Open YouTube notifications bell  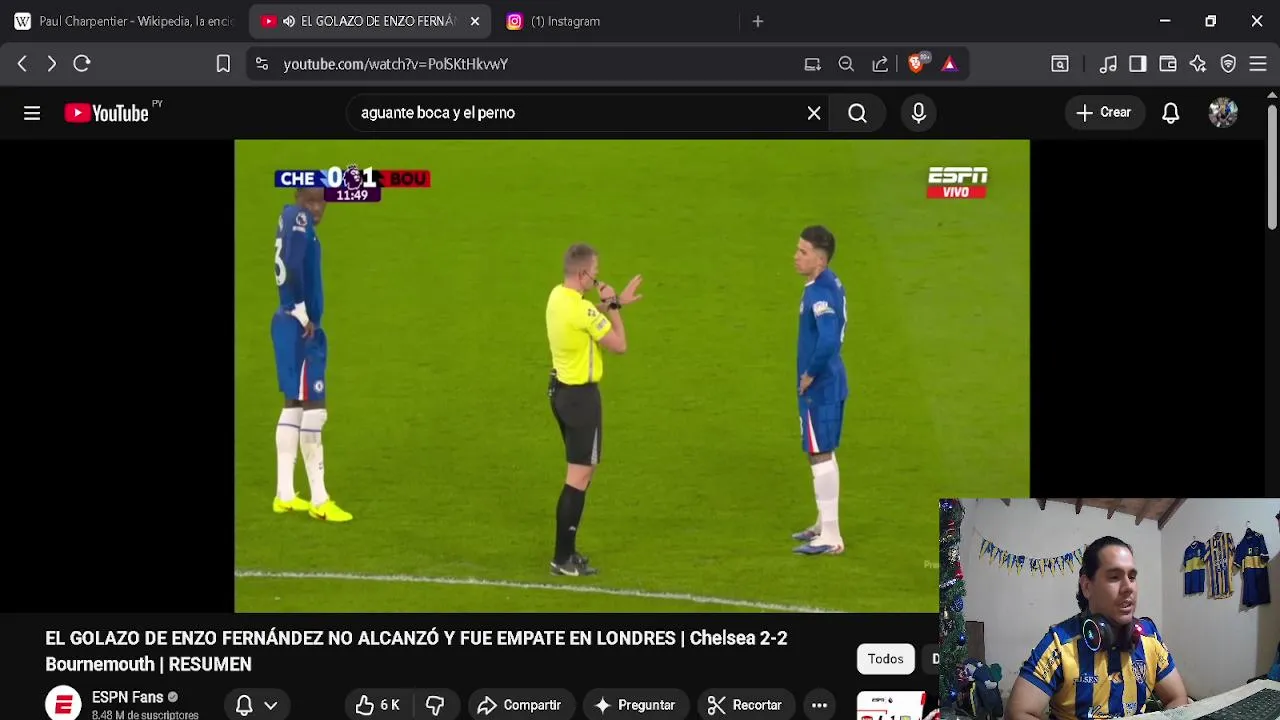pos(1170,113)
